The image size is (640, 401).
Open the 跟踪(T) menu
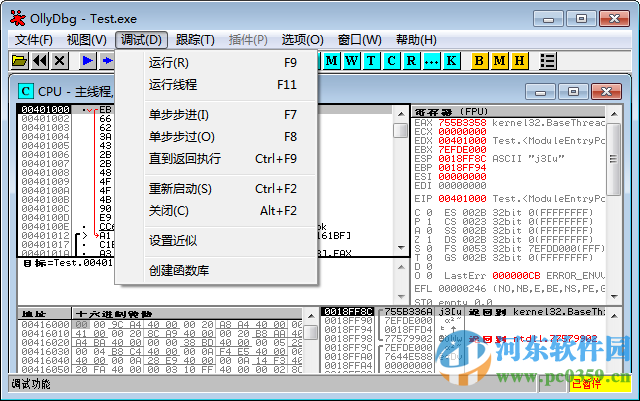click(x=195, y=40)
